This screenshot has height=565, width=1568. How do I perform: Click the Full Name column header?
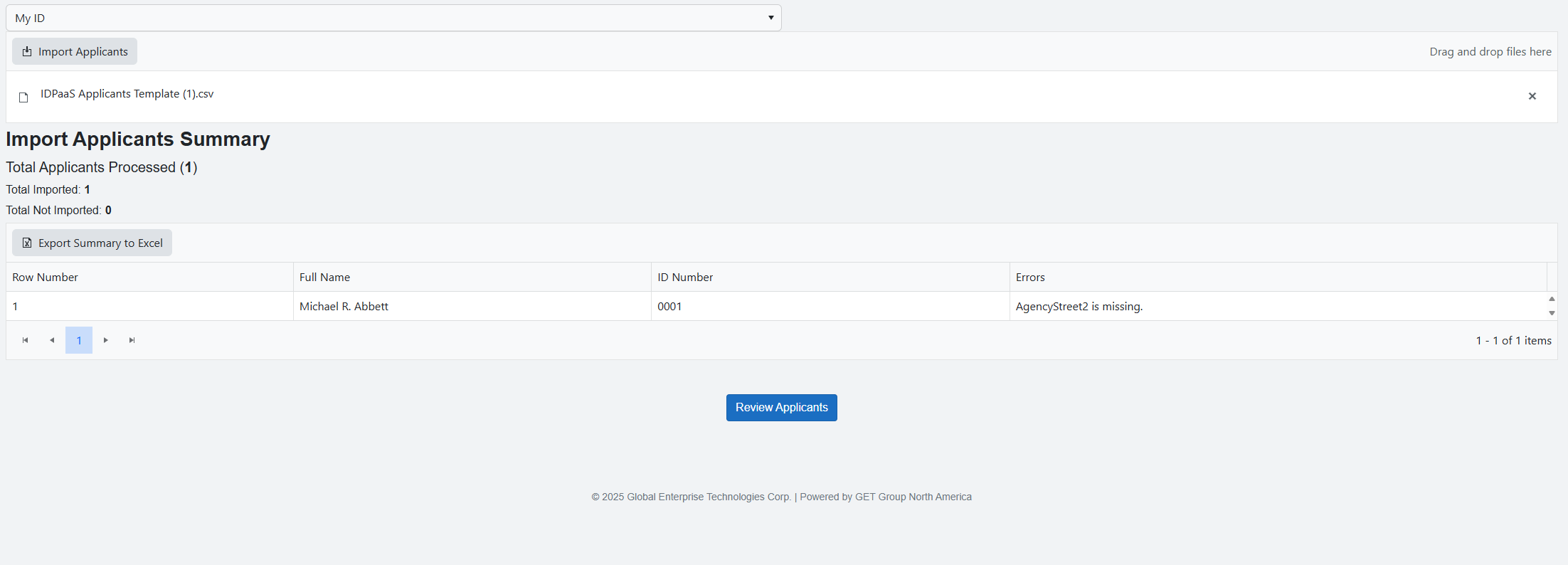[x=324, y=277]
